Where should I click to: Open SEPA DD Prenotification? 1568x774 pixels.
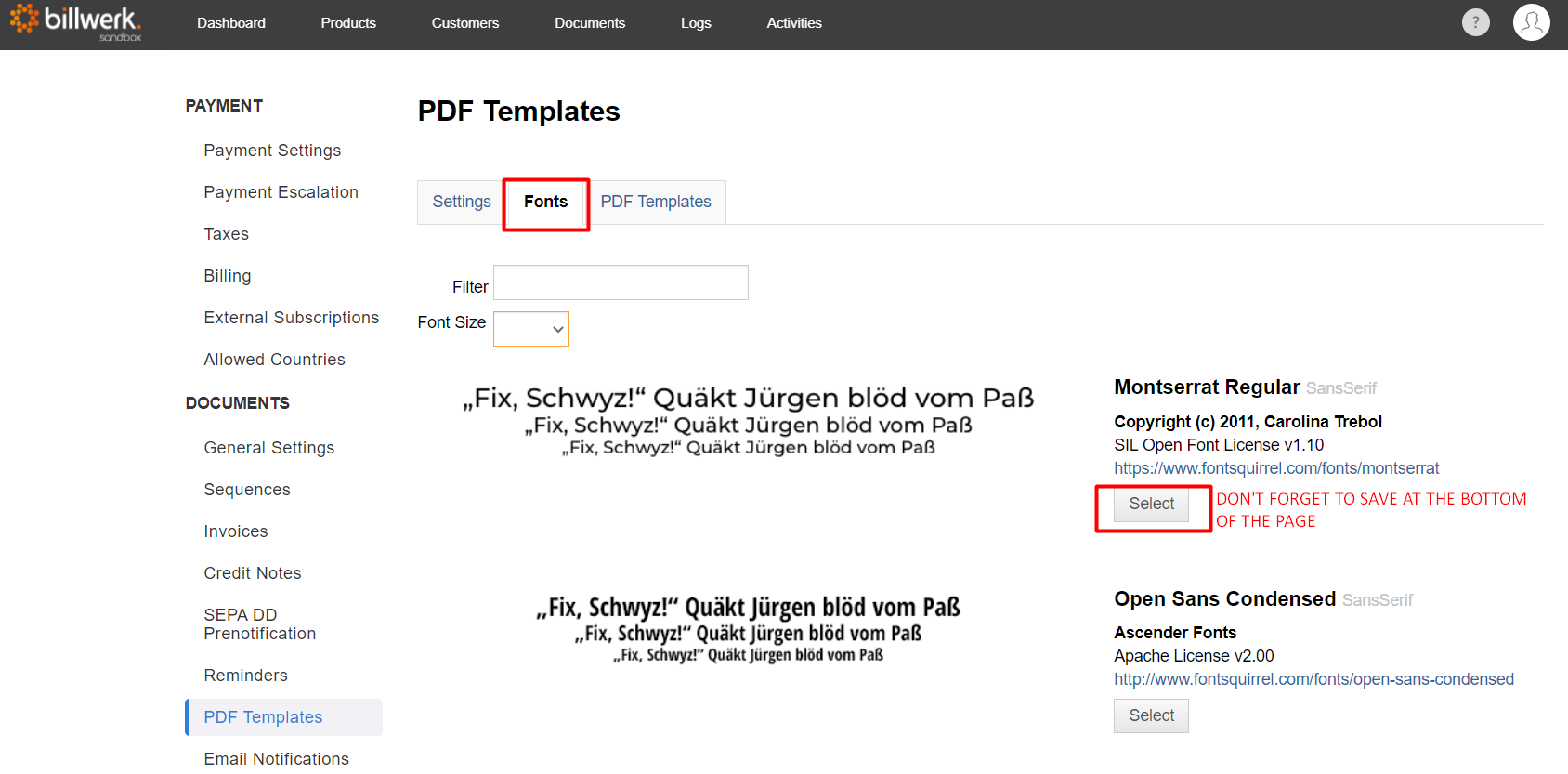259,624
